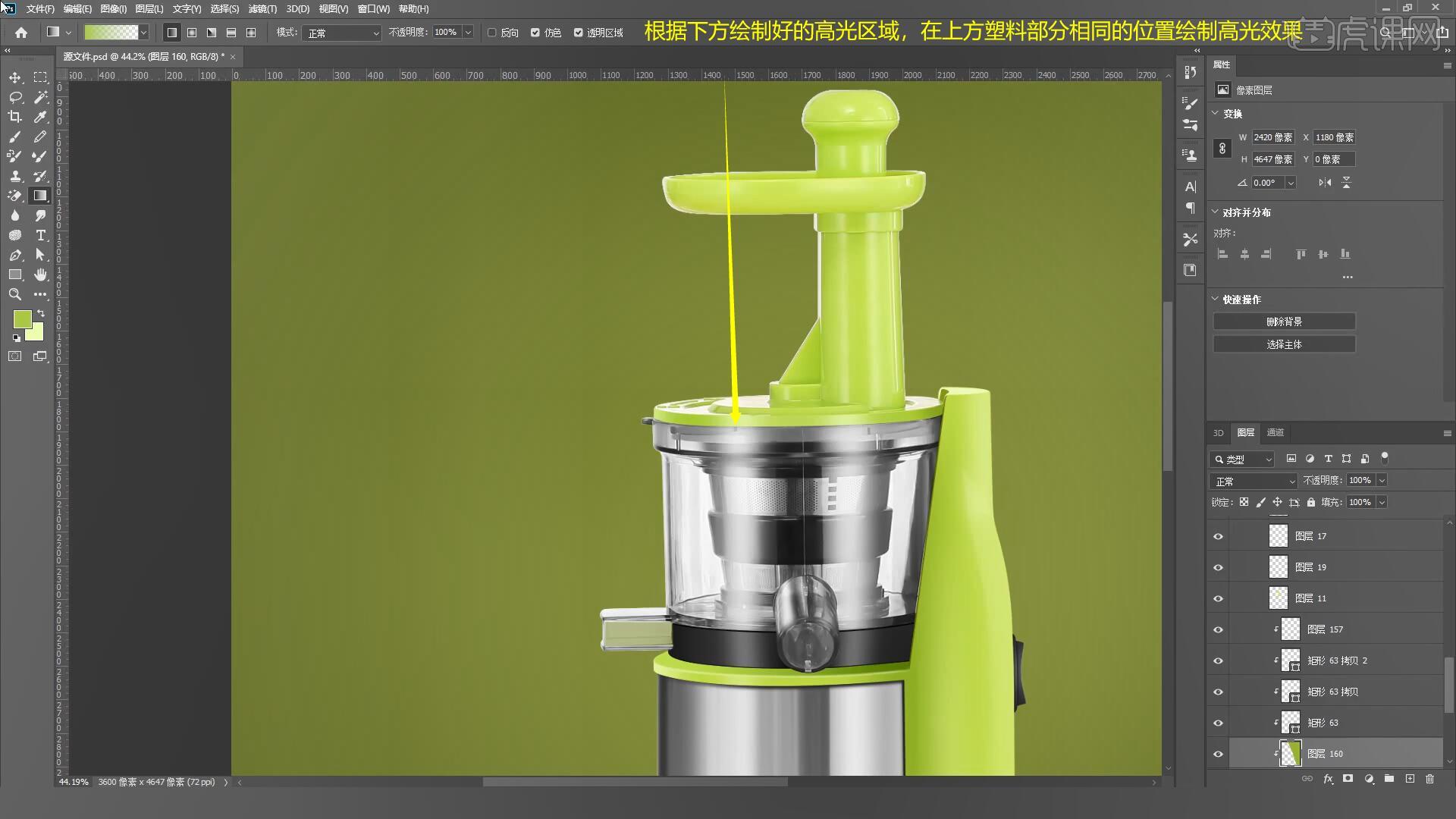
Task: Click the delete layer trash icon
Action: [1429, 779]
